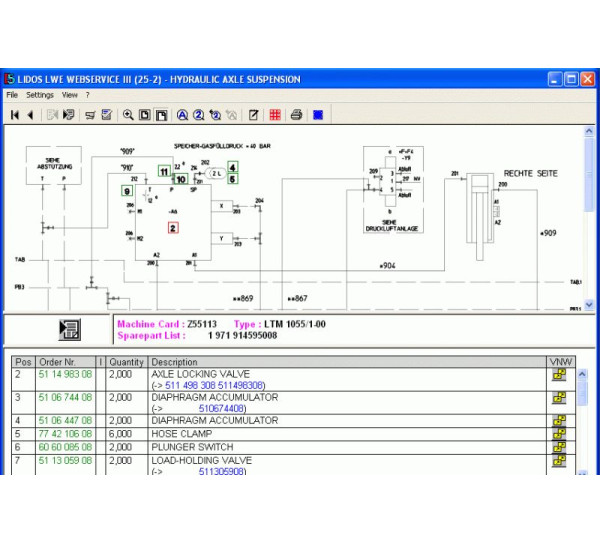The width and height of the screenshot is (600, 543).
Task: Click the machine card list icon
Action: [x=70, y=330]
